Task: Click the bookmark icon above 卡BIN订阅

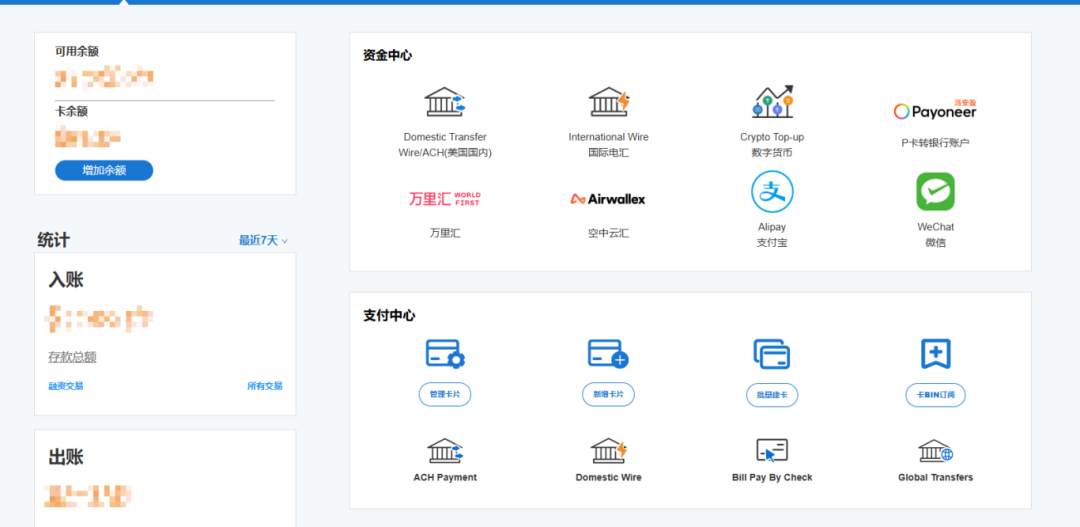Action: tap(935, 353)
